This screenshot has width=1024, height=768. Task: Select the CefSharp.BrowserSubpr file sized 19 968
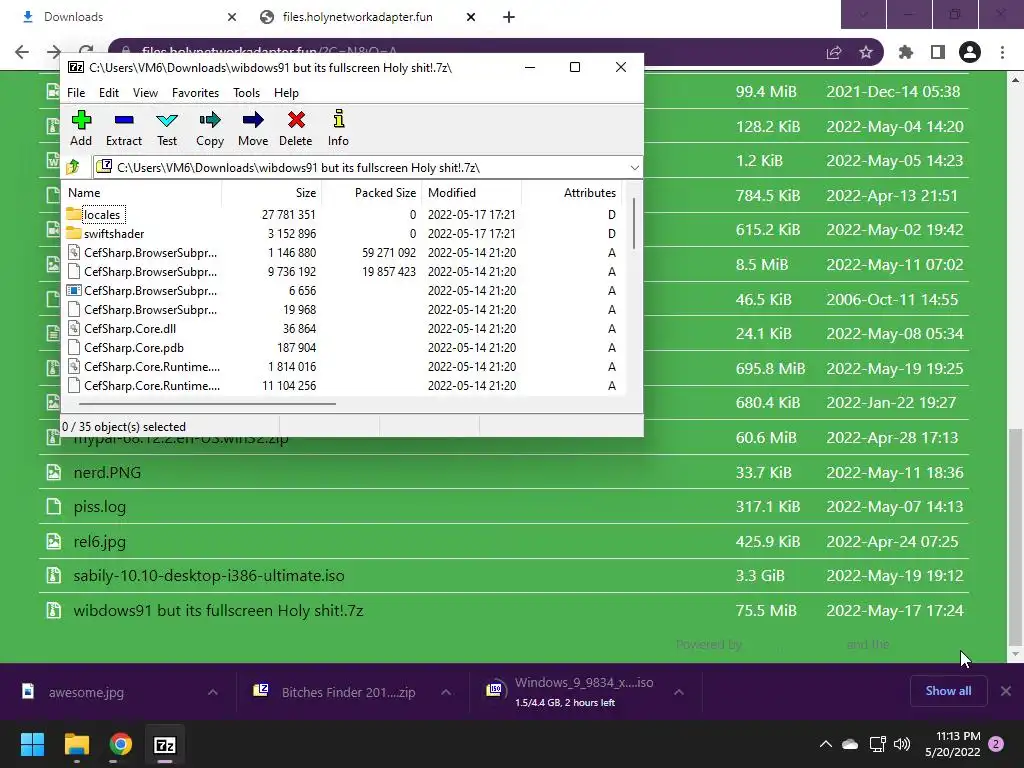point(150,310)
